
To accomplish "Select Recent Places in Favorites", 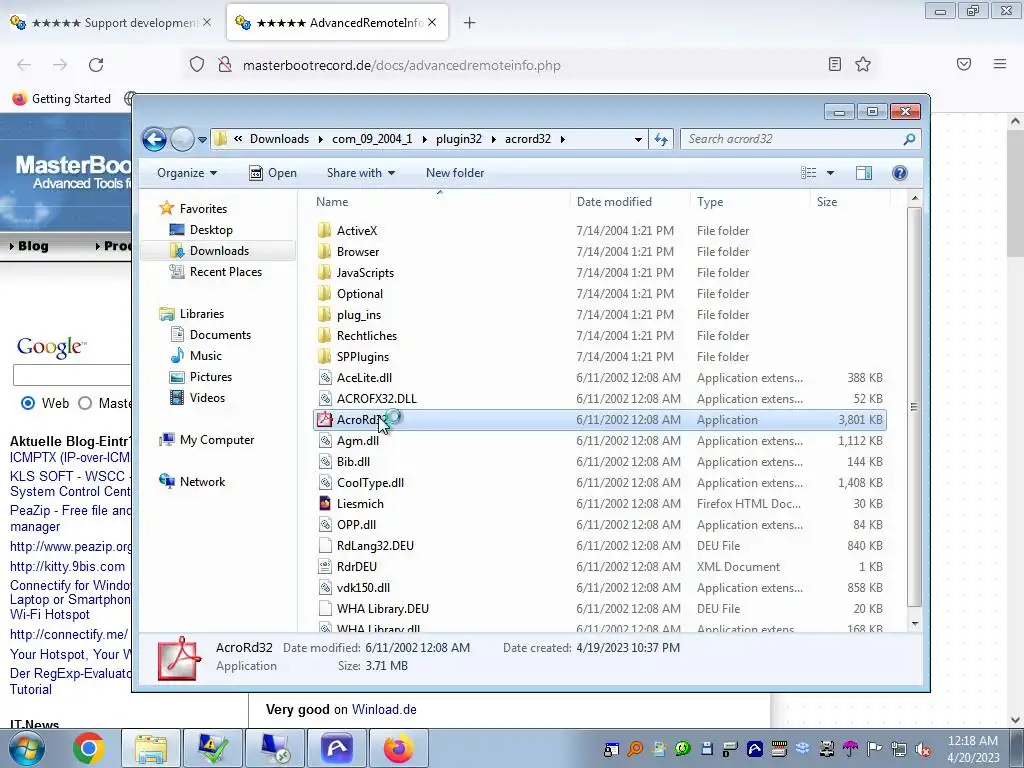I will click(x=226, y=272).
